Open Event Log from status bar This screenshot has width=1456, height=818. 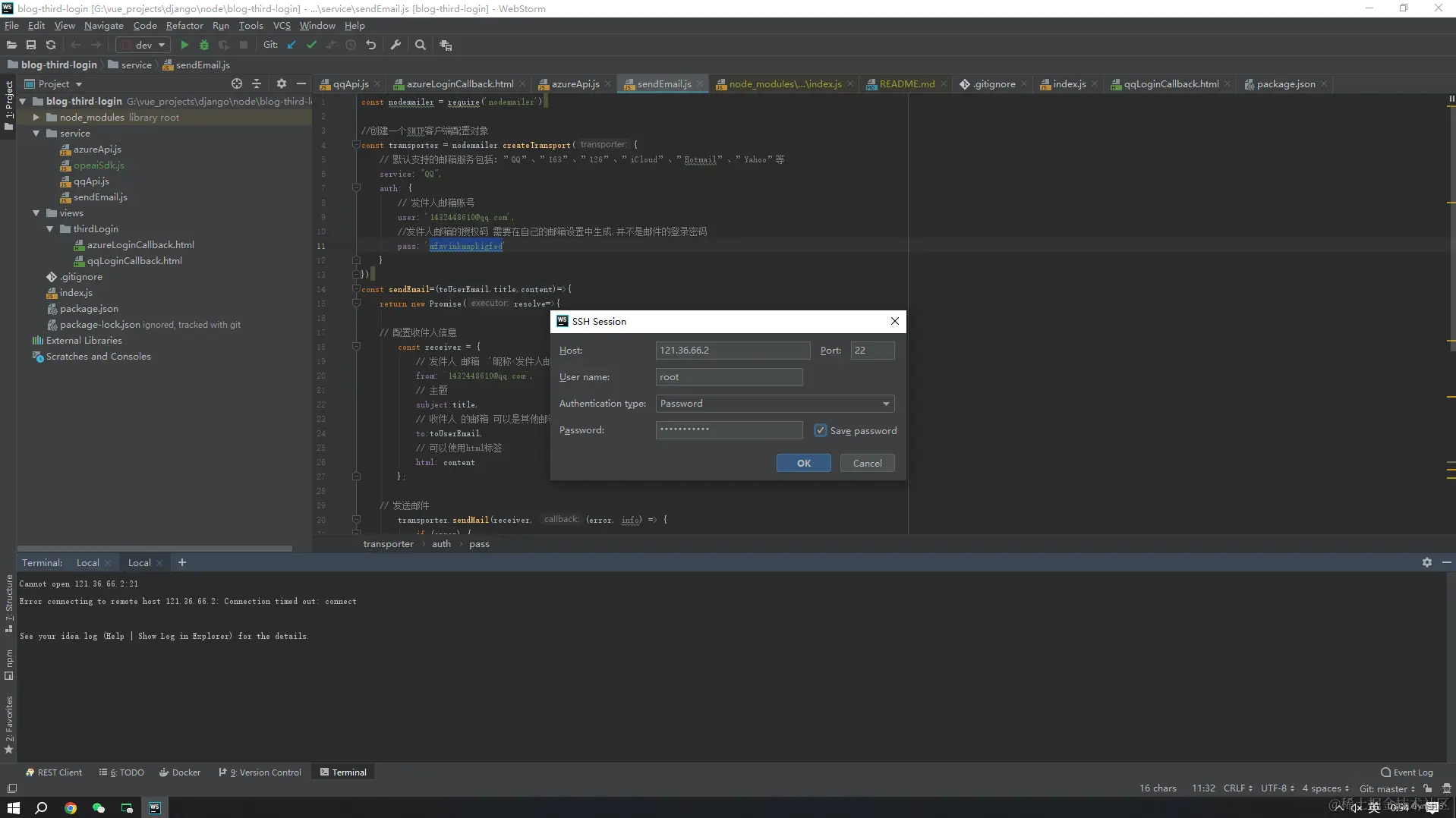(1407, 772)
